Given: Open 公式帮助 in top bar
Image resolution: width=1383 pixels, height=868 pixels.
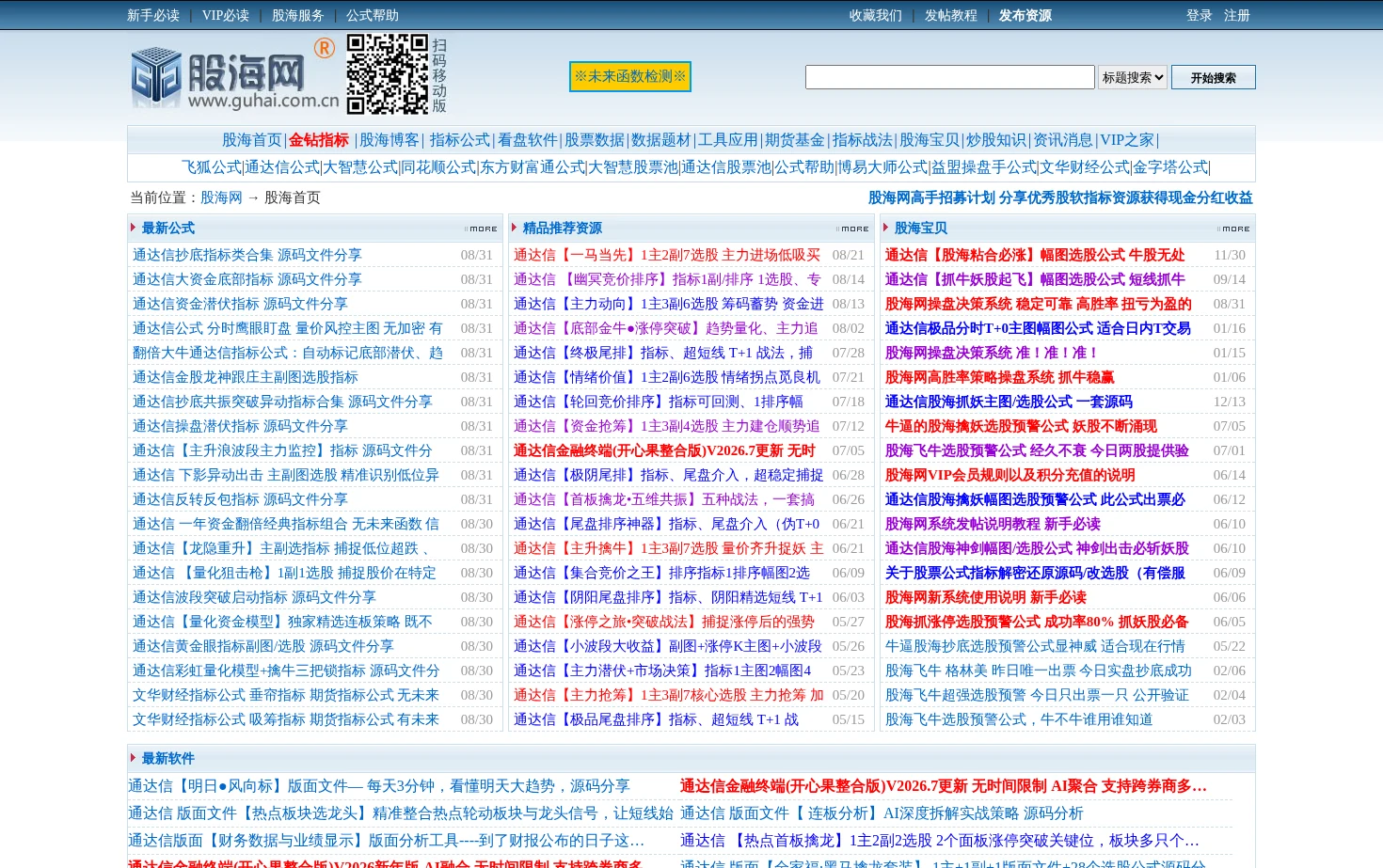Looking at the screenshot, I should (373, 15).
